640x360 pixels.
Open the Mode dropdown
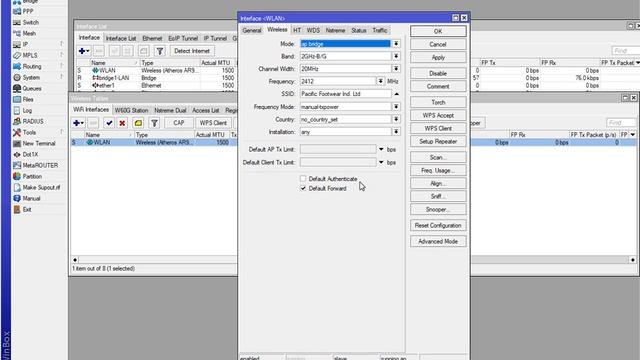[396, 44]
